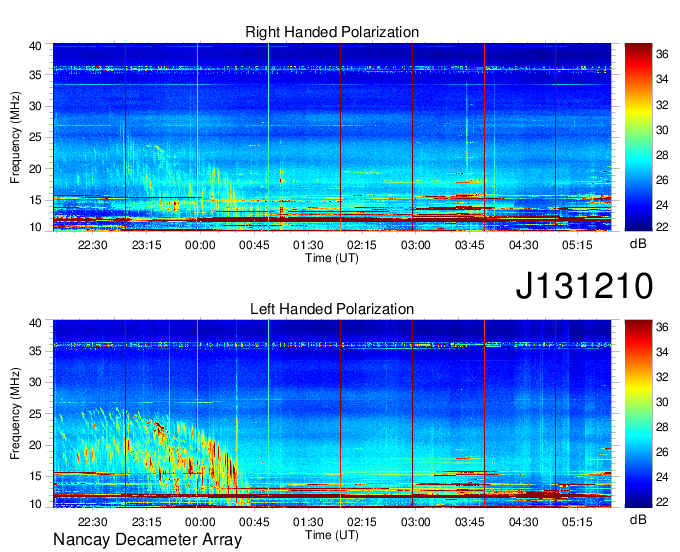
Task: Click 01:30 tick on top time axis
Action: pyautogui.click(x=308, y=245)
